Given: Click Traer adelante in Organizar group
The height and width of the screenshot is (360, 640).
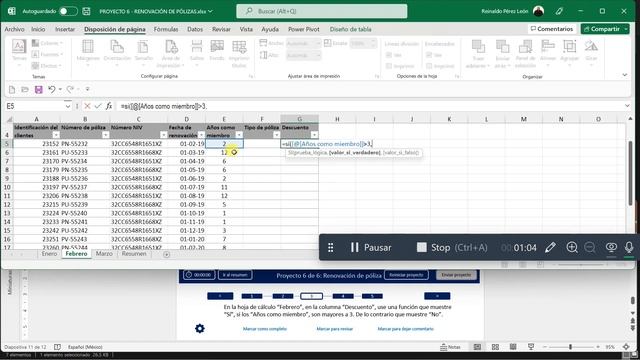Looking at the screenshot, I should click(x=478, y=53).
